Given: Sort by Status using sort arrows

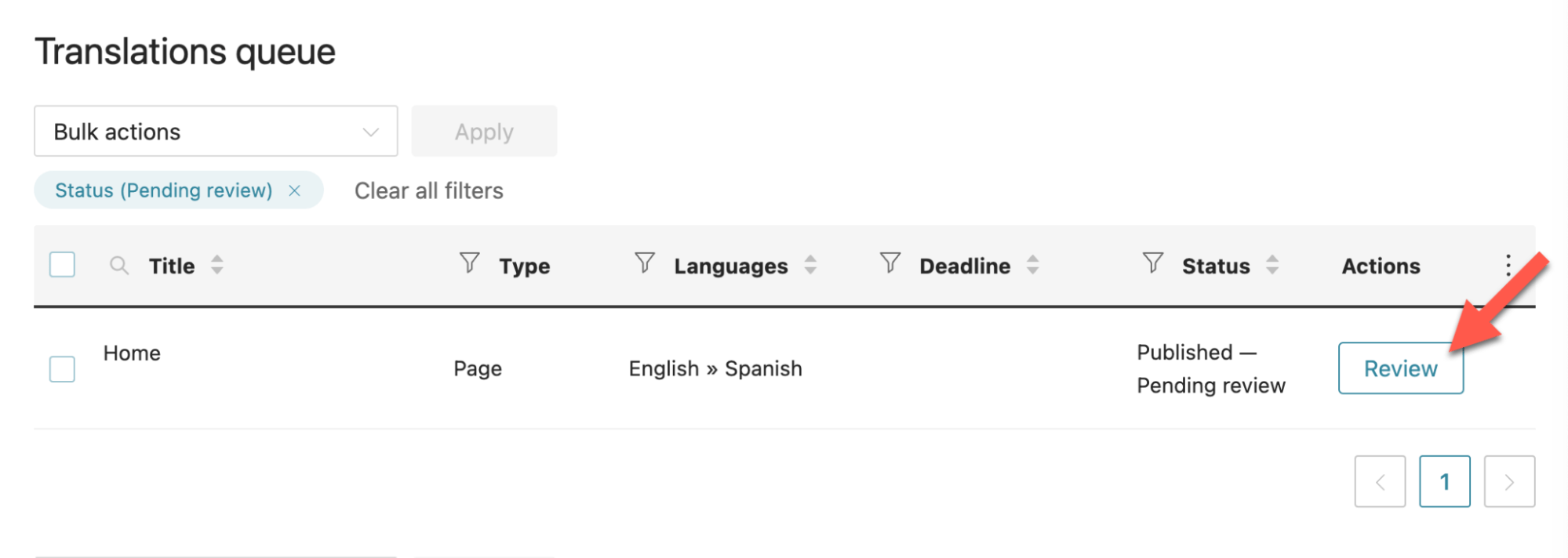Looking at the screenshot, I should pyautogui.click(x=1272, y=265).
